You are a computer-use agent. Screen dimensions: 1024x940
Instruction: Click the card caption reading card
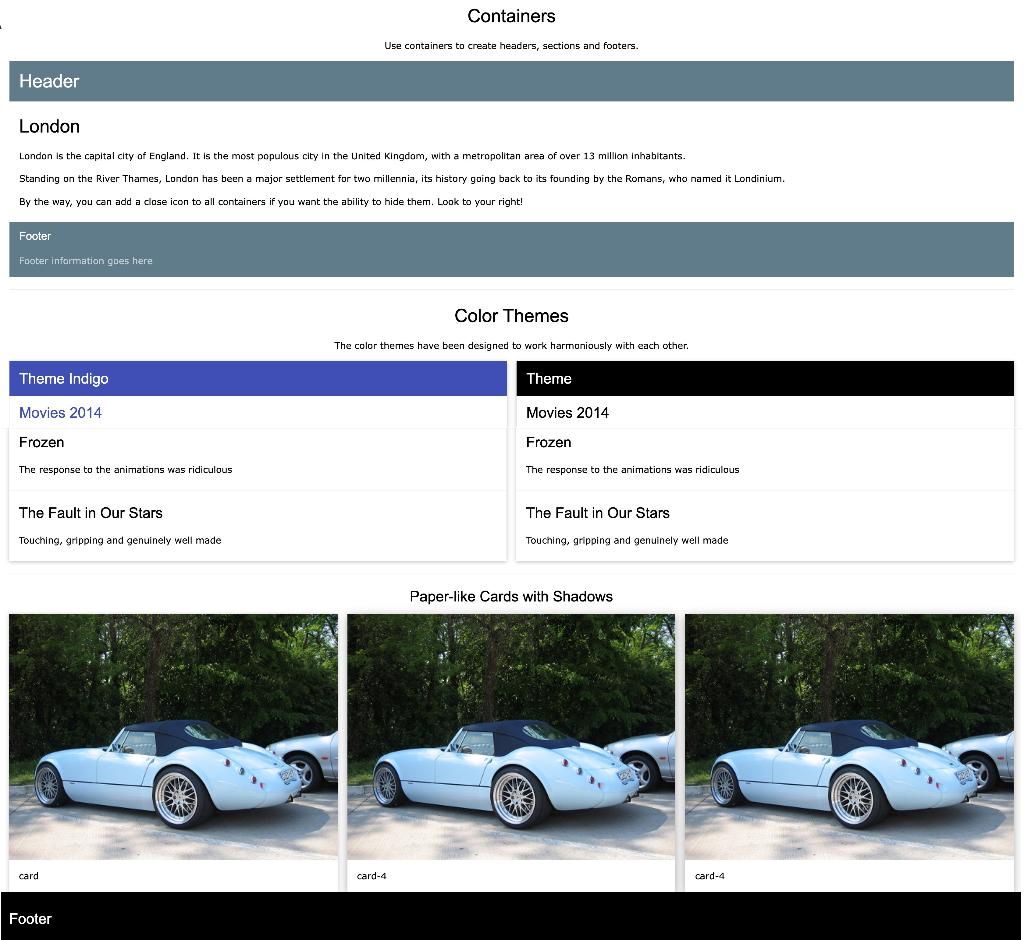click(x=28, y=875)
